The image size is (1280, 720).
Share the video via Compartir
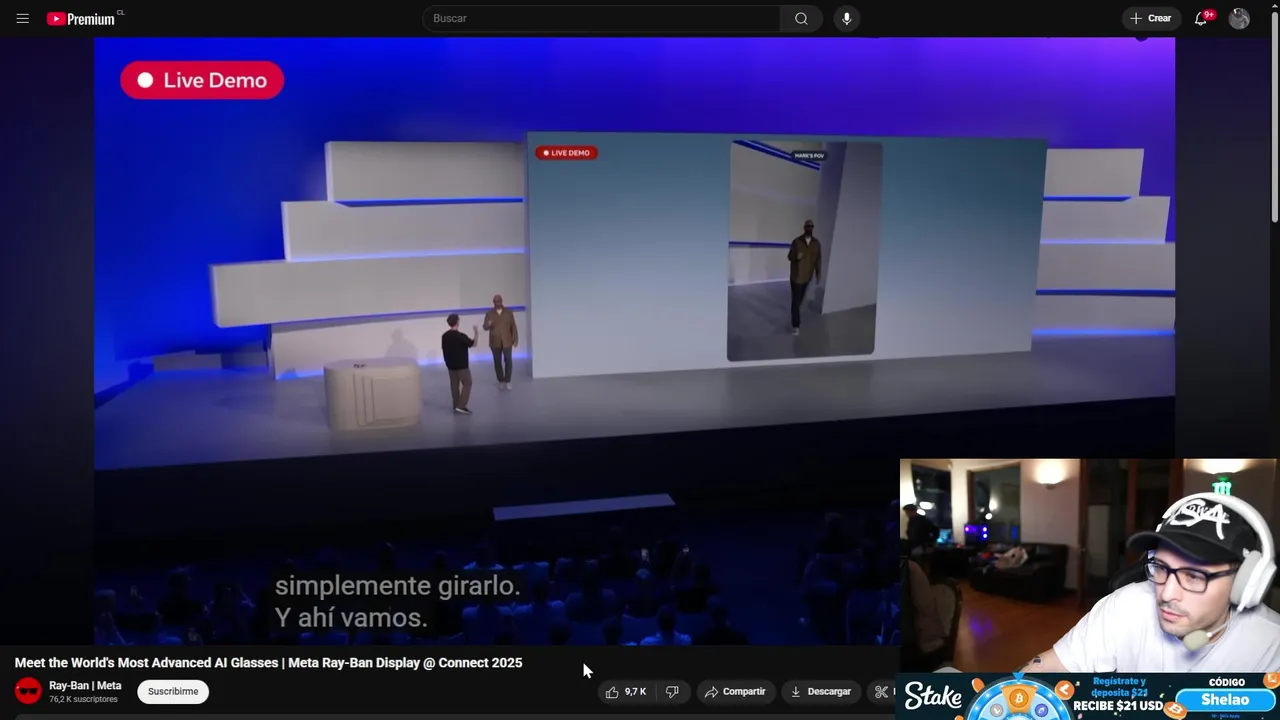pyautogui.click(x=735, y=692)
